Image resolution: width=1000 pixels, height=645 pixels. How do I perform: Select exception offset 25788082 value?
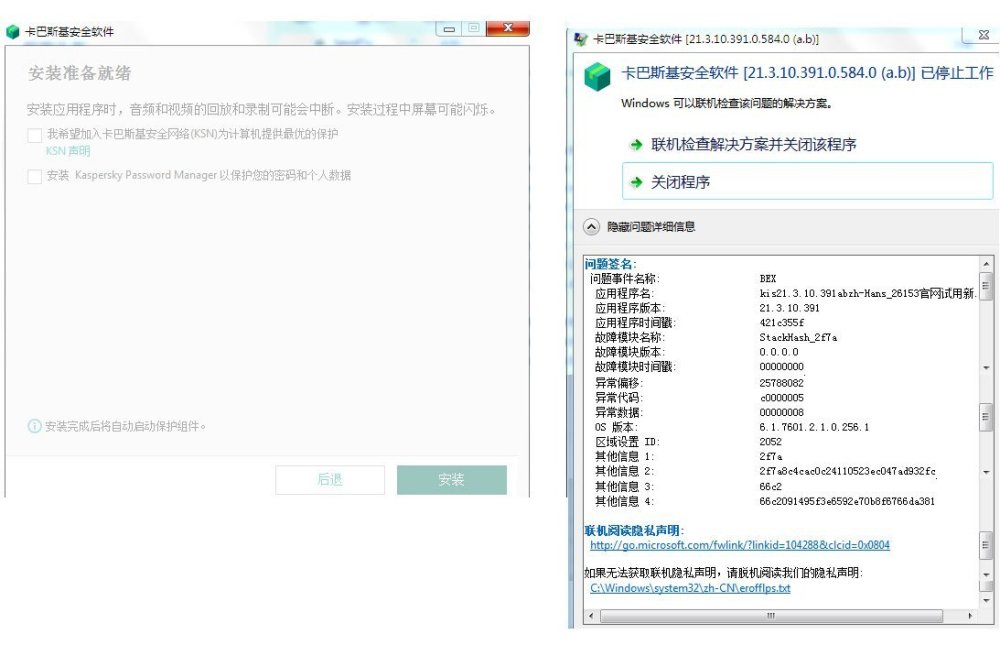click(x=781, y=383)
